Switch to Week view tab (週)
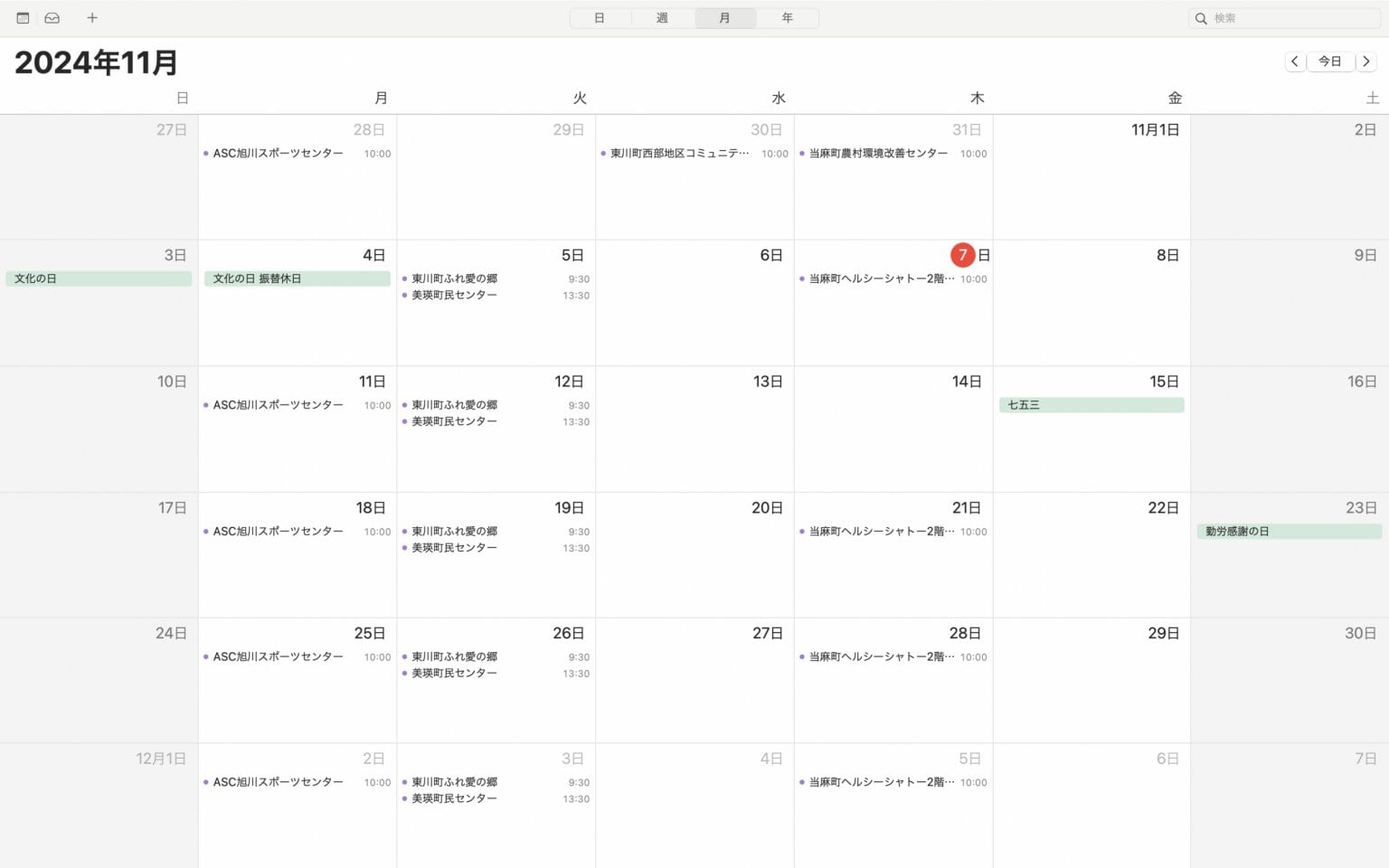This screenshot has height=868, width=1389. (x=662, y=18)
